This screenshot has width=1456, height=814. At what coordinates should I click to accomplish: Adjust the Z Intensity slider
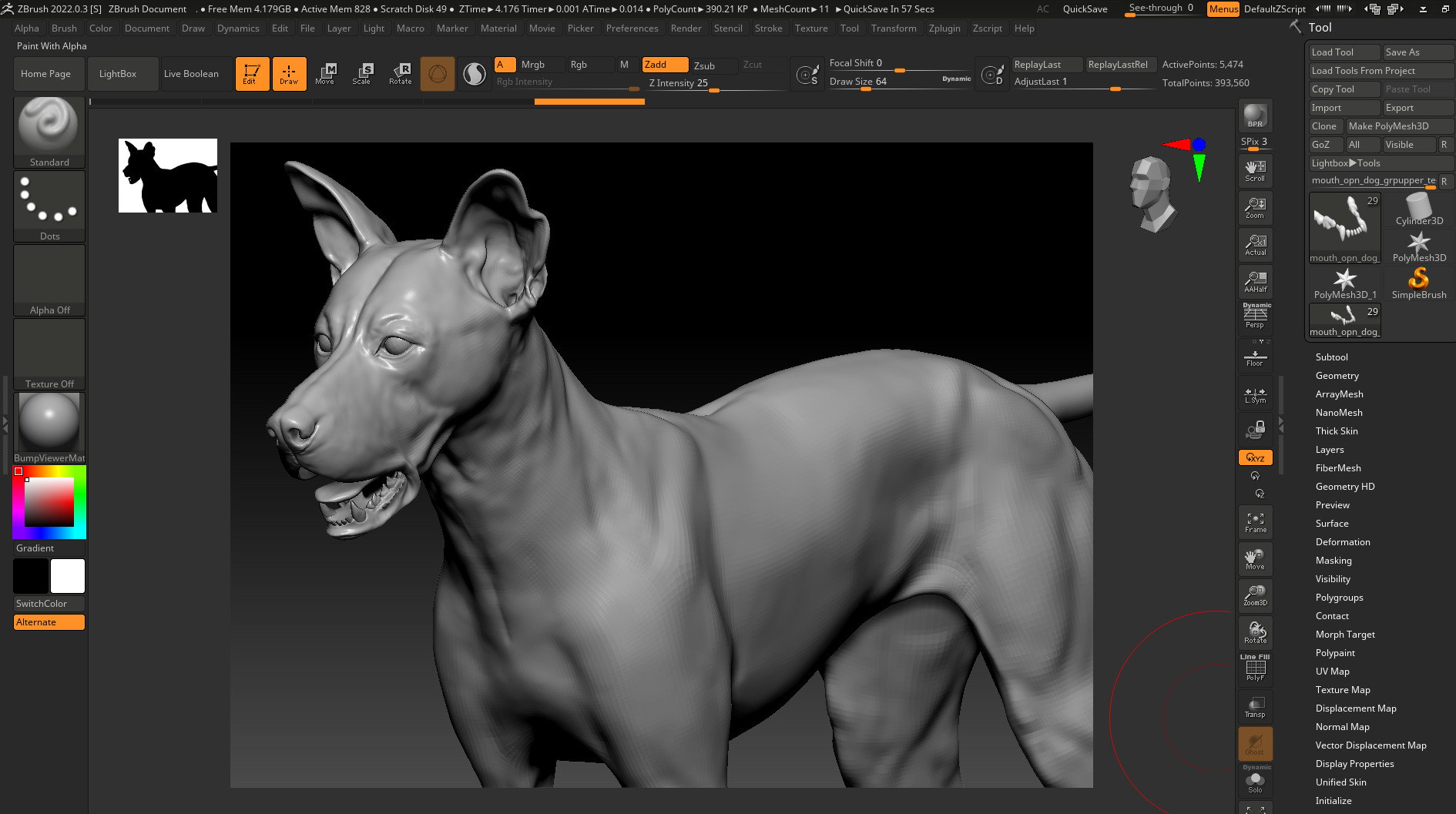[716, 83]
